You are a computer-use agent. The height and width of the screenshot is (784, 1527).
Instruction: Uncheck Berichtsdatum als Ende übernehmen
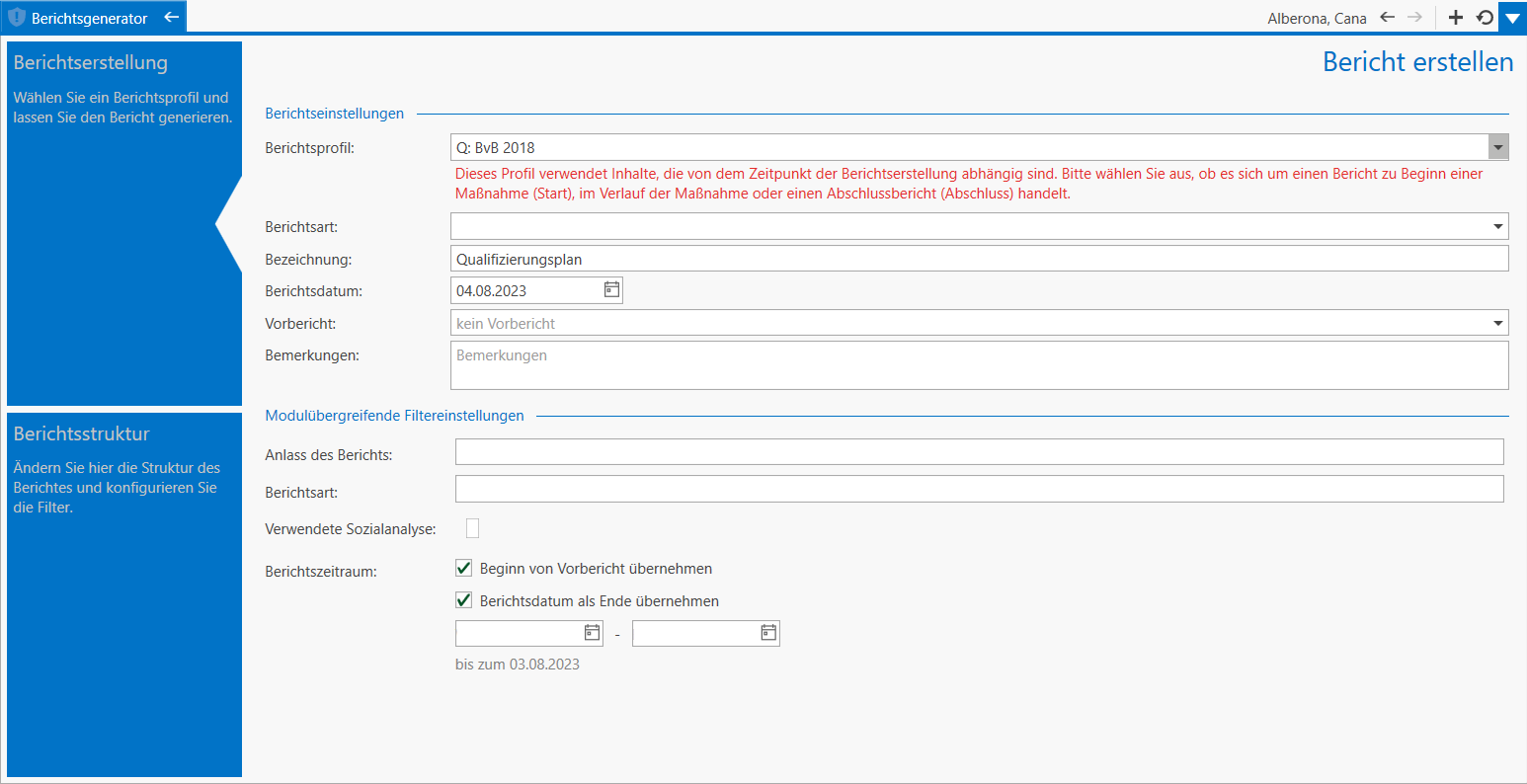[x=463, y=600]
